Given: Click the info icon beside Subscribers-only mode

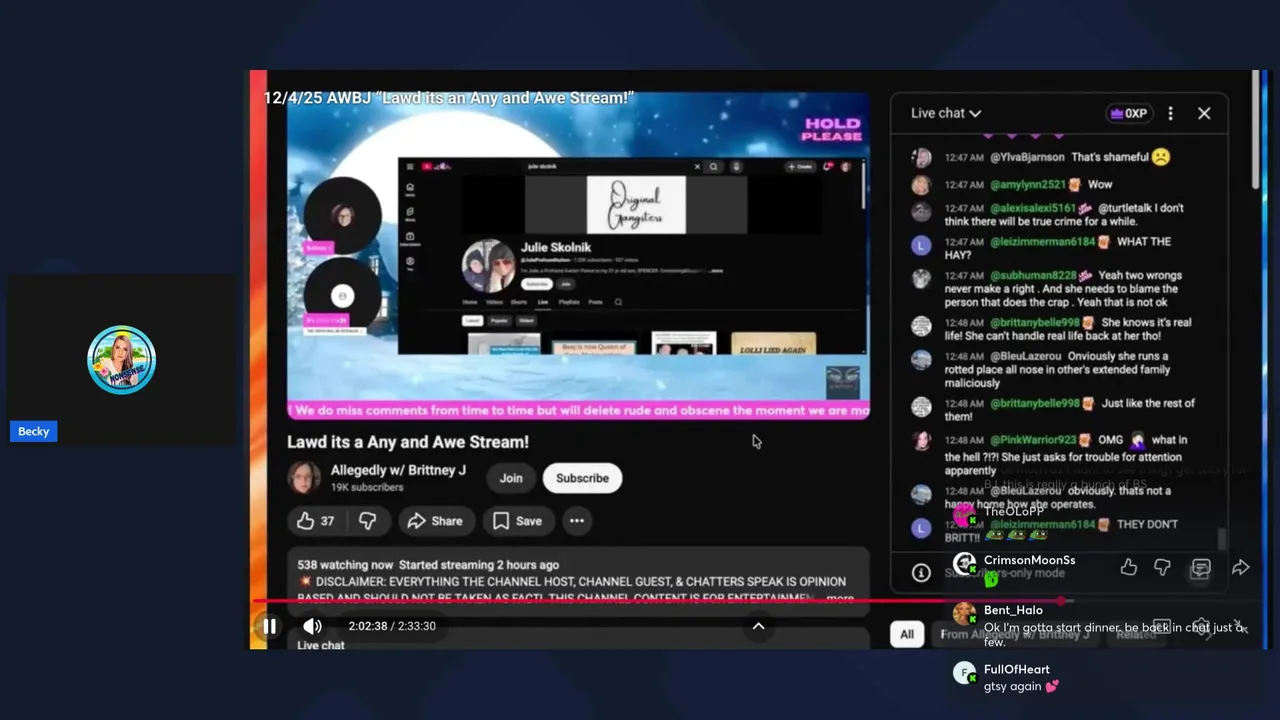Looking at the screenshot, I should [921, 573].
